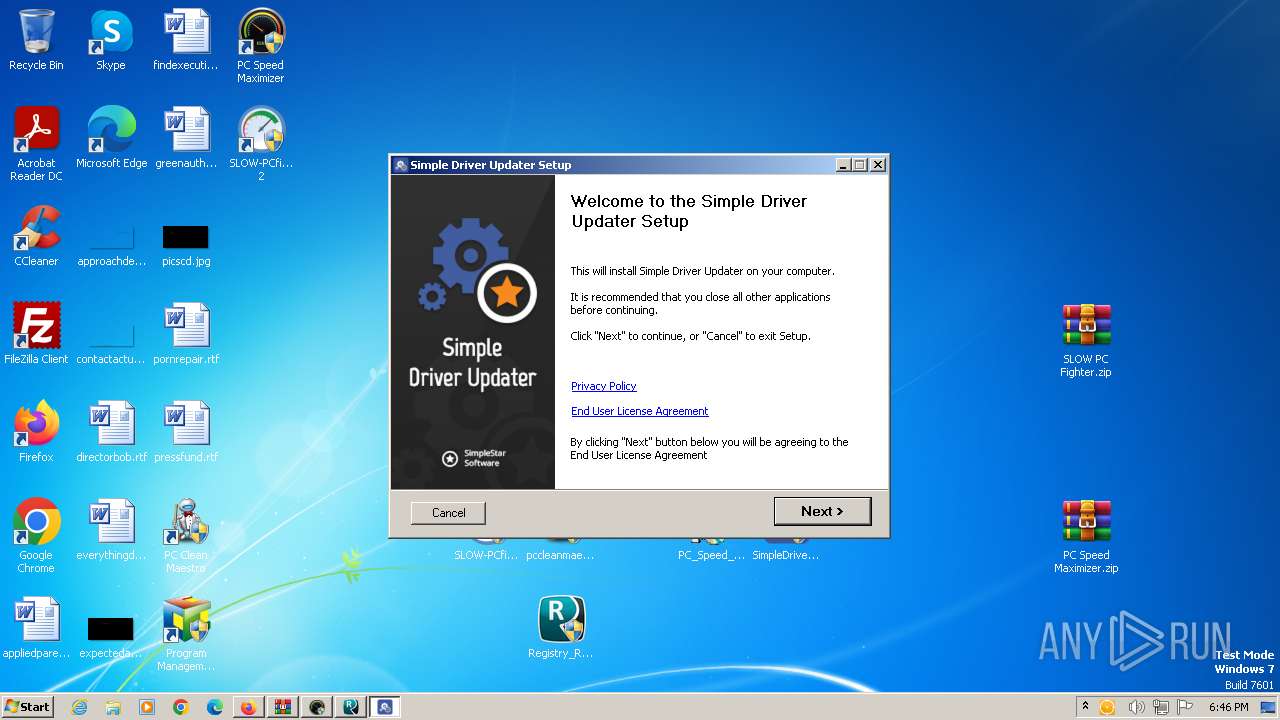The height and width of the screenshot is (720, 1280).
Task: Switch to WinRAR taskbar button
Action: (282, 707)
